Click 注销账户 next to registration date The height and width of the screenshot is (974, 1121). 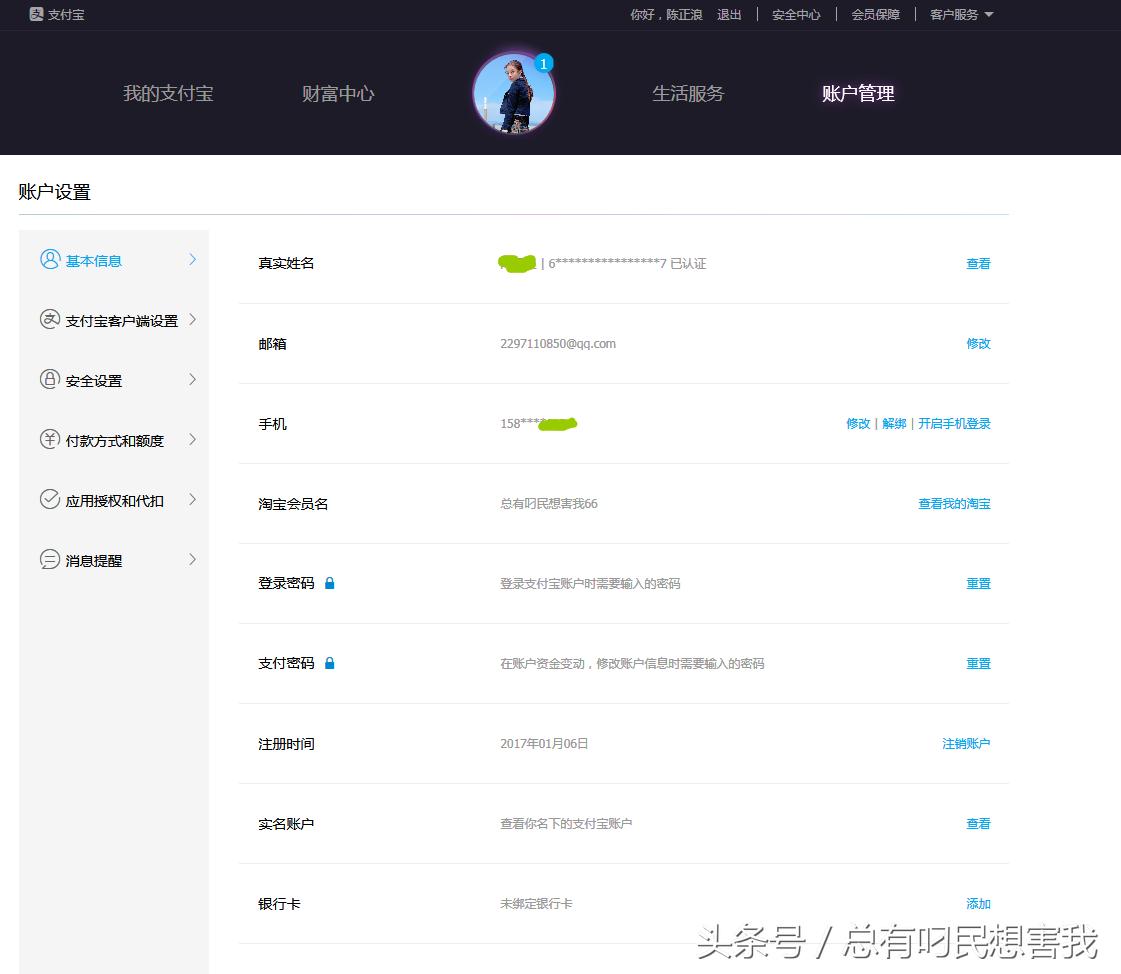(x=965, y=743)
